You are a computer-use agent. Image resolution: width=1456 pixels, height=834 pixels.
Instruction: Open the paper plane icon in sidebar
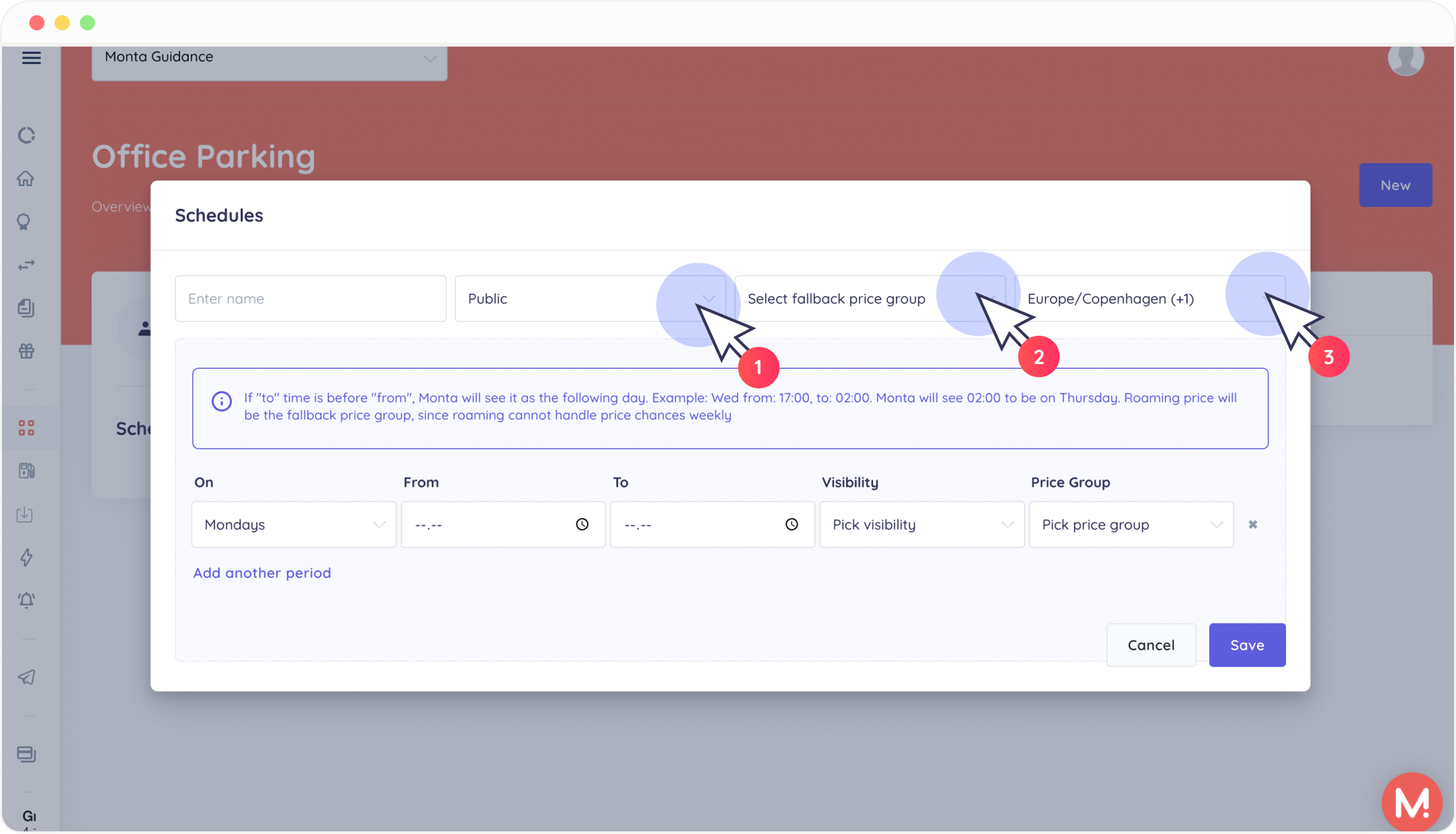tap(26, 677)
